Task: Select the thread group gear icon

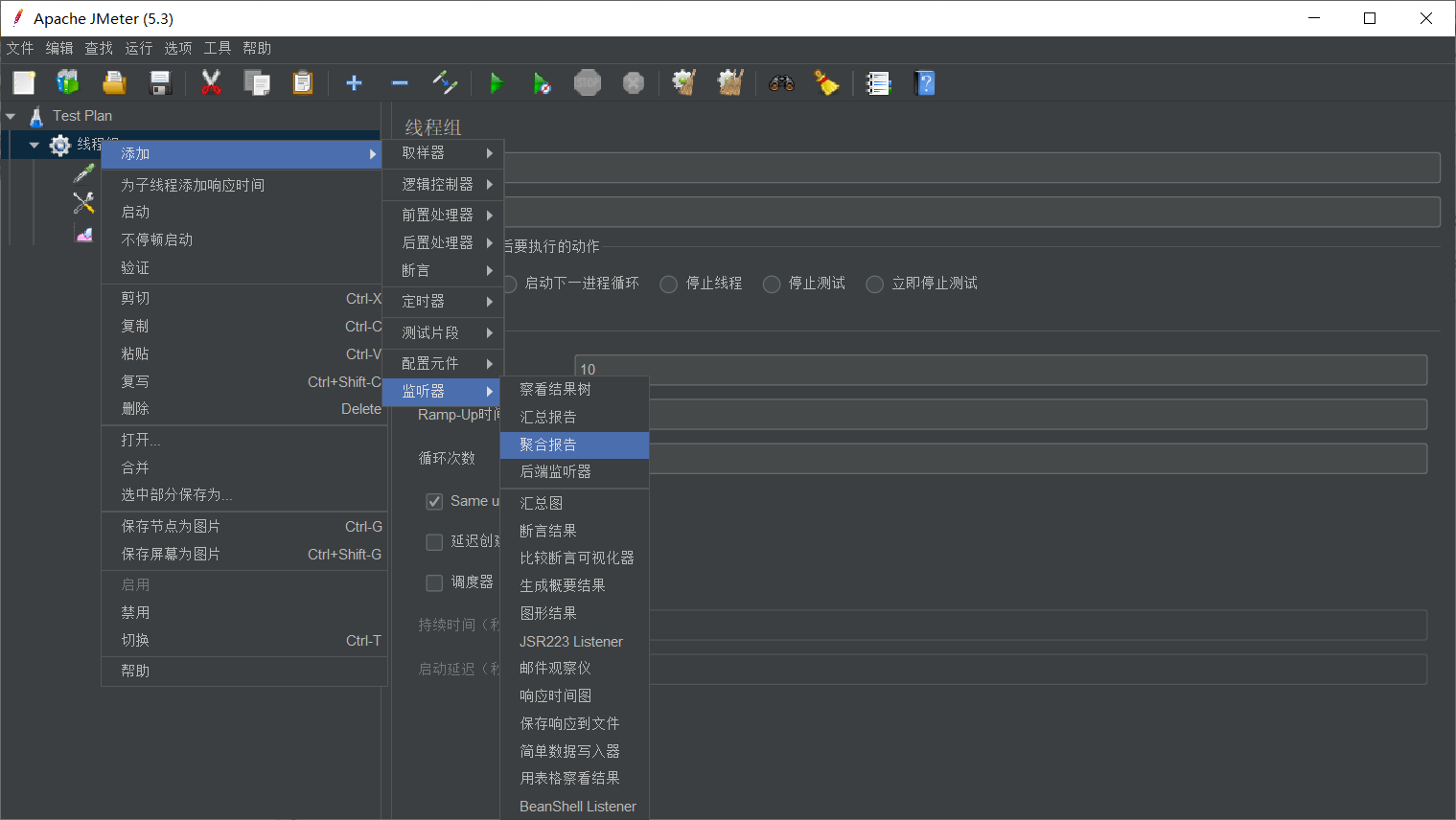Action: pyautogui.click(x=59, y=145)
